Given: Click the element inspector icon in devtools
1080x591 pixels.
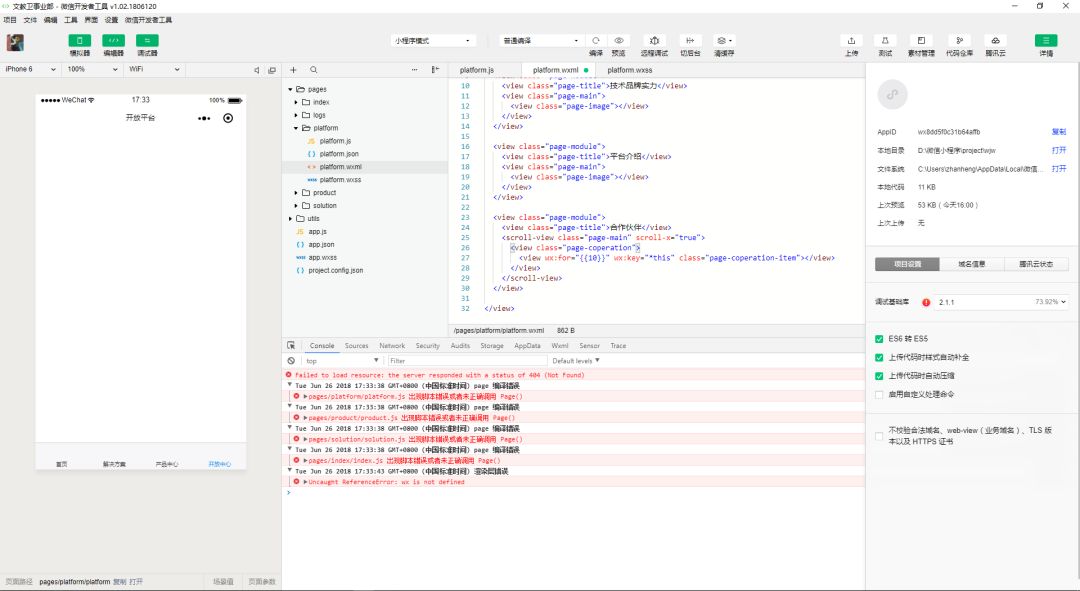Looking at the screenshot, I should [291, 345].
